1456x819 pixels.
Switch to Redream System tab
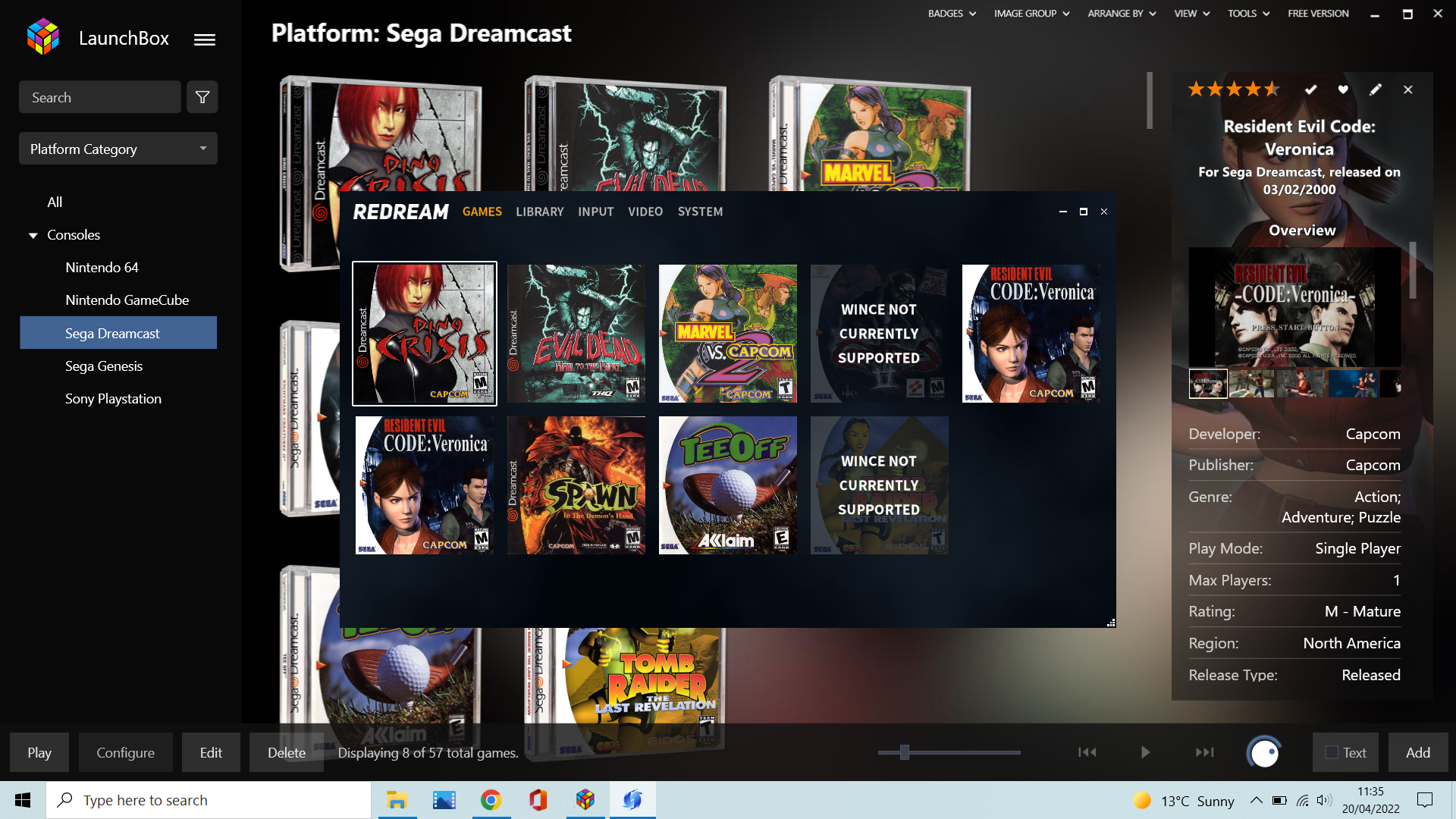point(700,212)
